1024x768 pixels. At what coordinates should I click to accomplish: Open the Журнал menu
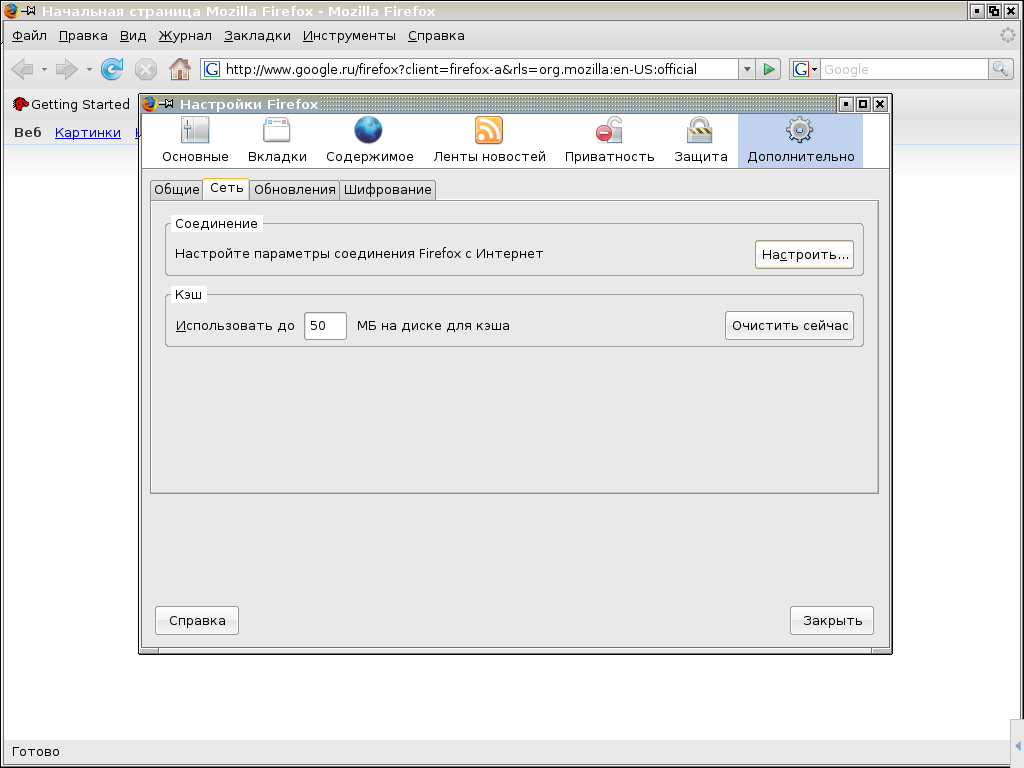click(185, 36)
